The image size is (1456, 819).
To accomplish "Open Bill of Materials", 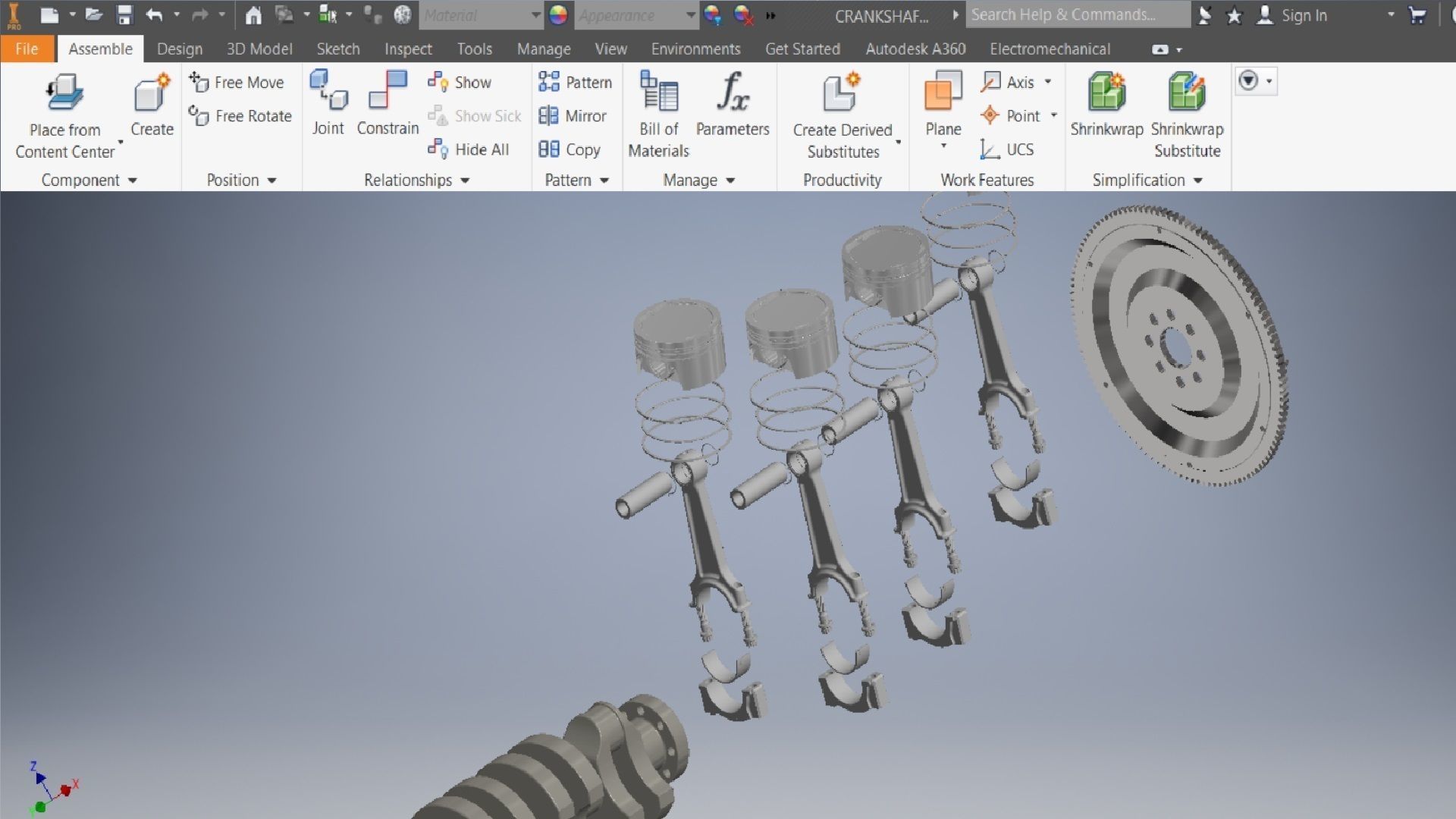I will (658, 93).
